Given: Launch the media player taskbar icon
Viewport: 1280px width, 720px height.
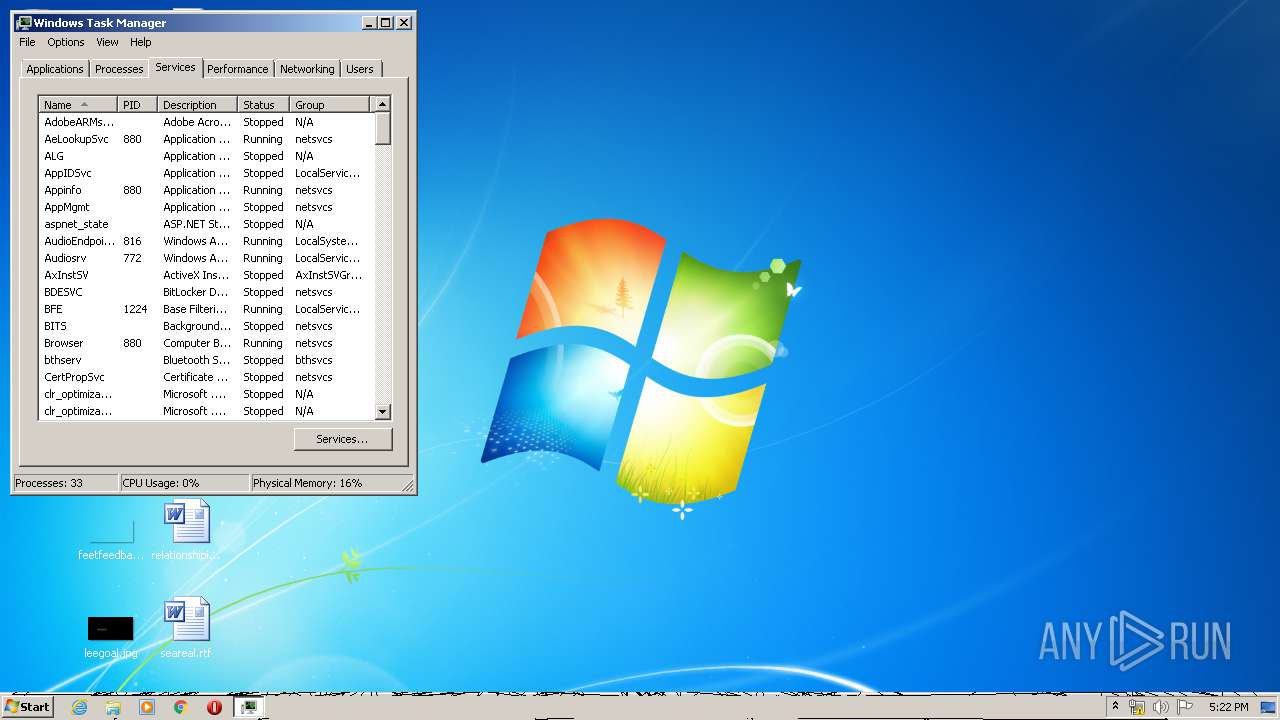Looking at the screenshot, I should pyautogui.click(x=147, y=707).
